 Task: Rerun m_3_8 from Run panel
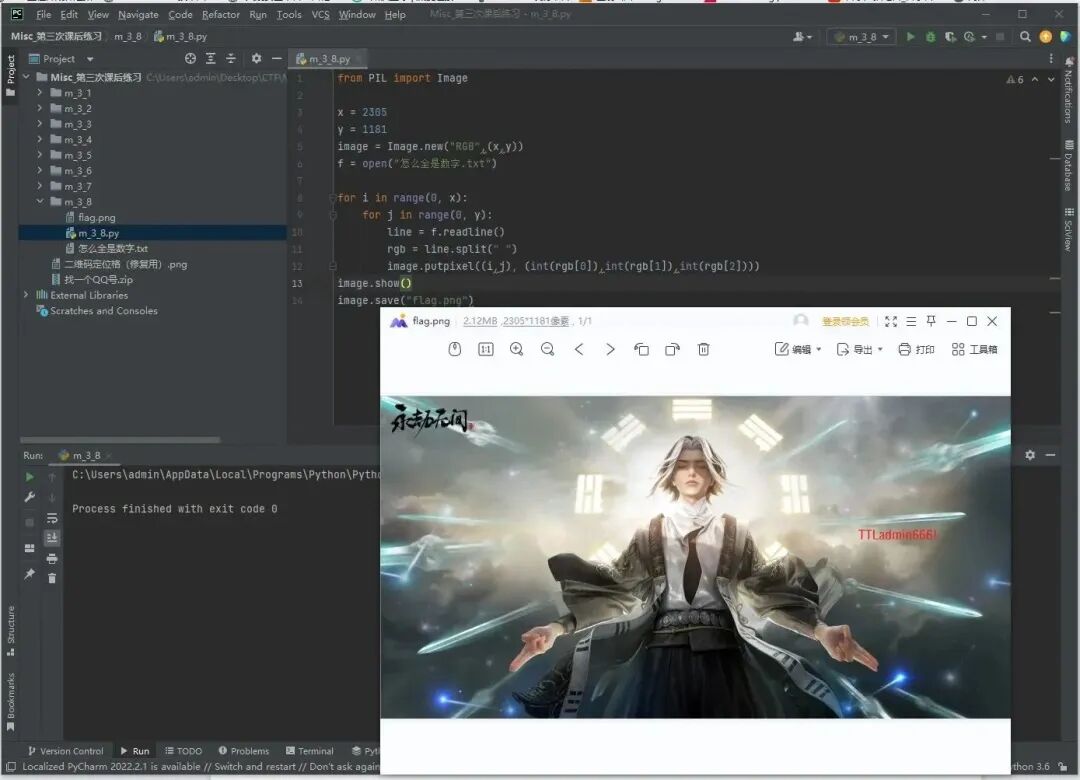(x=30, y=476)
